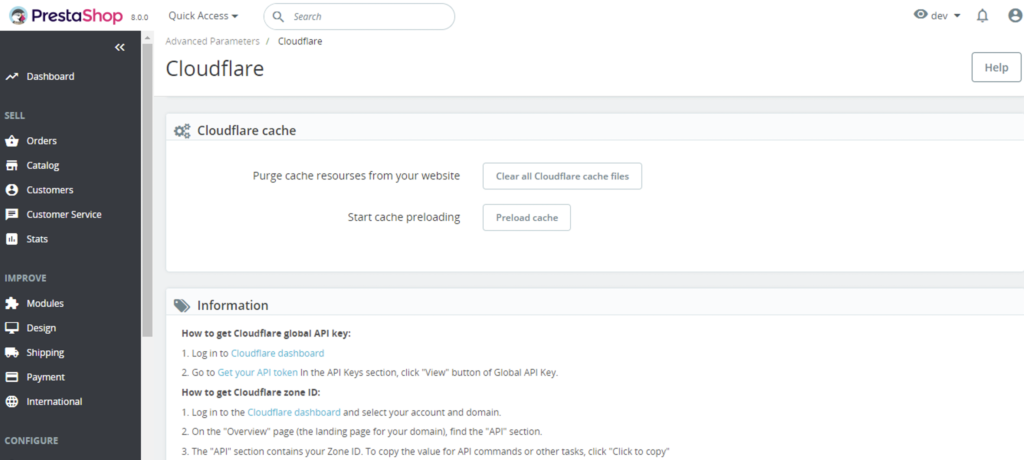Click the sidebar vertical scrollbar
Image resolution: width=1024 pixels, height=460 pixels.
coord(147,189)
